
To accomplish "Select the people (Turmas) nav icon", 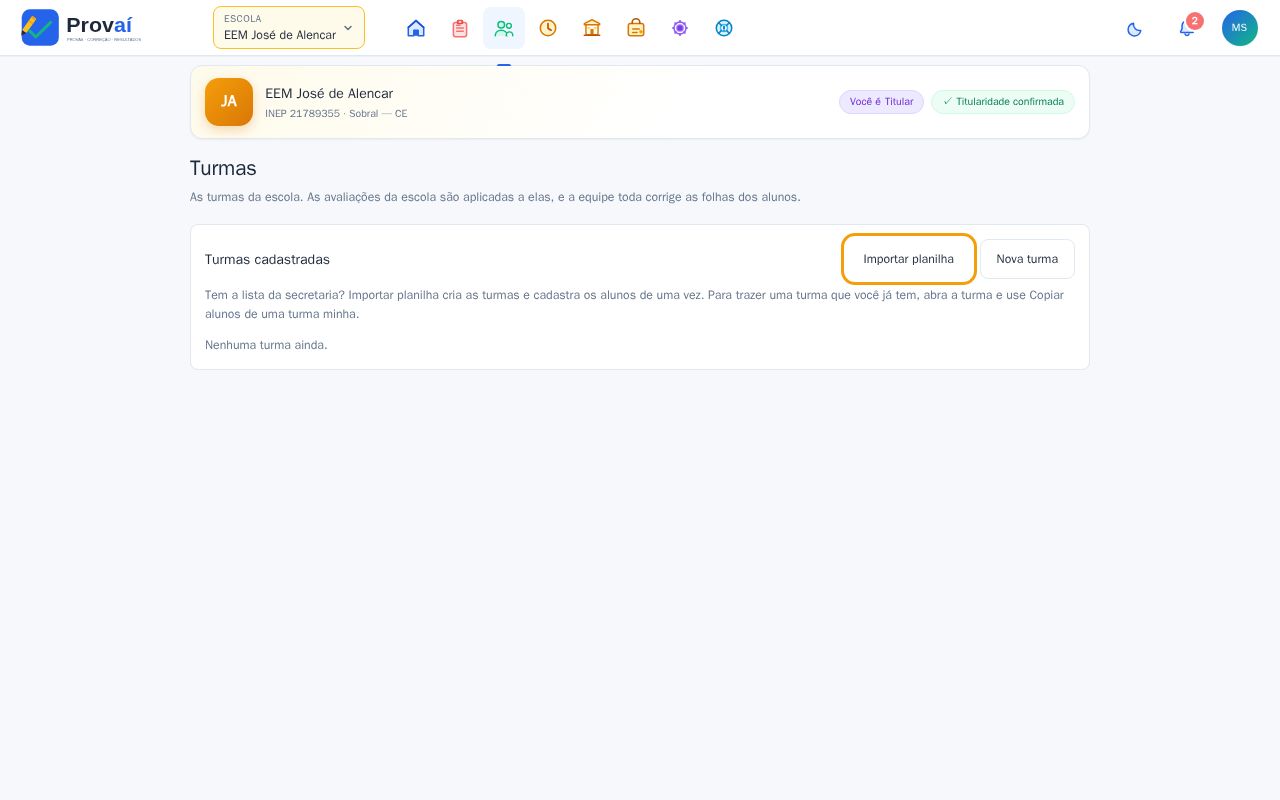I will [504, 28].
